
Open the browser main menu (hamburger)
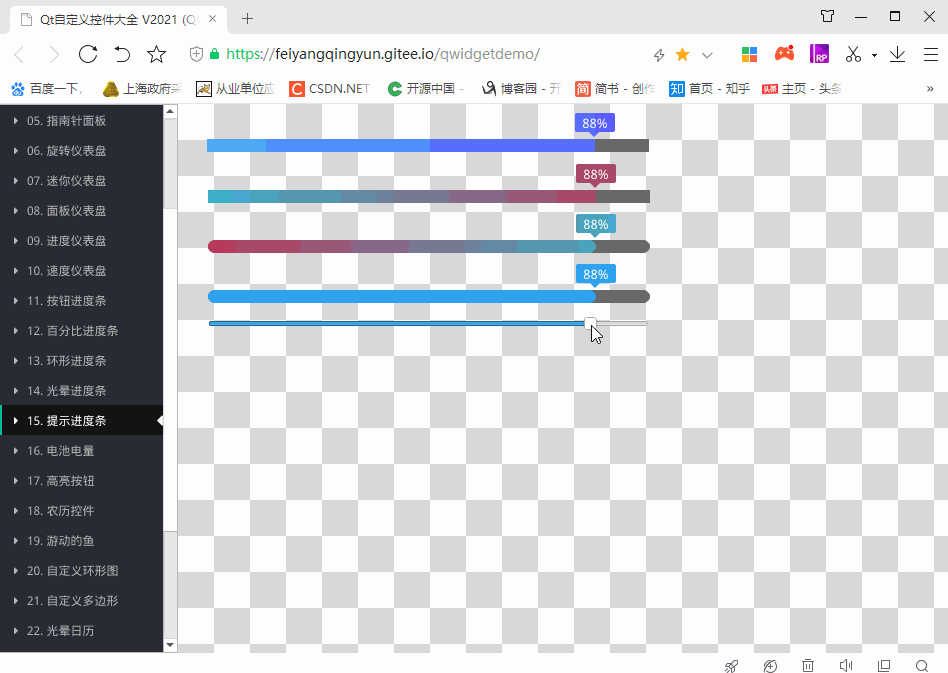(929, 54)
